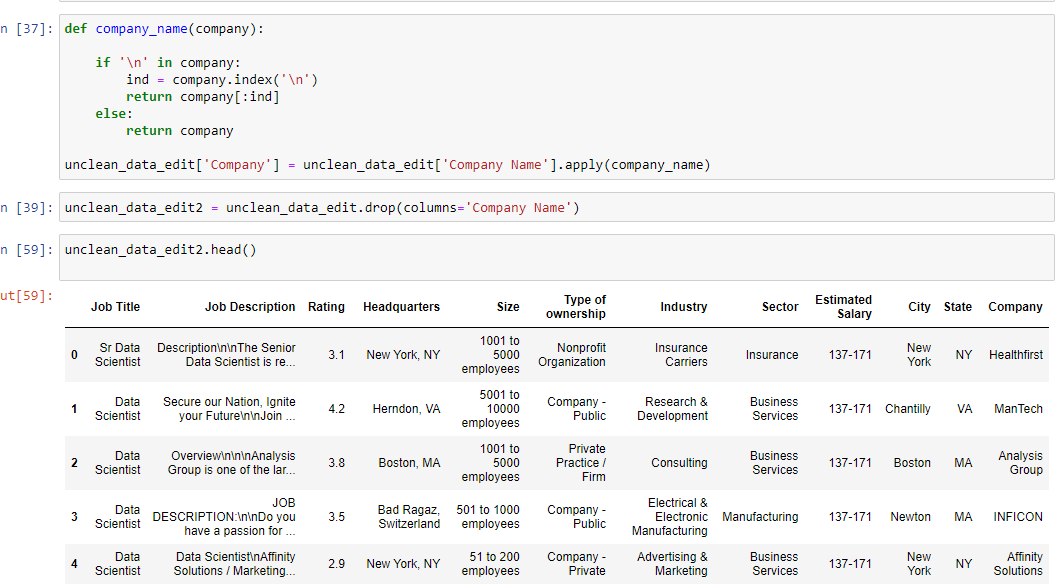Viewport: 1060px width, 587px height.
Task: Click the 501 to 1000 employees size cell
Action: click(488, 517)
